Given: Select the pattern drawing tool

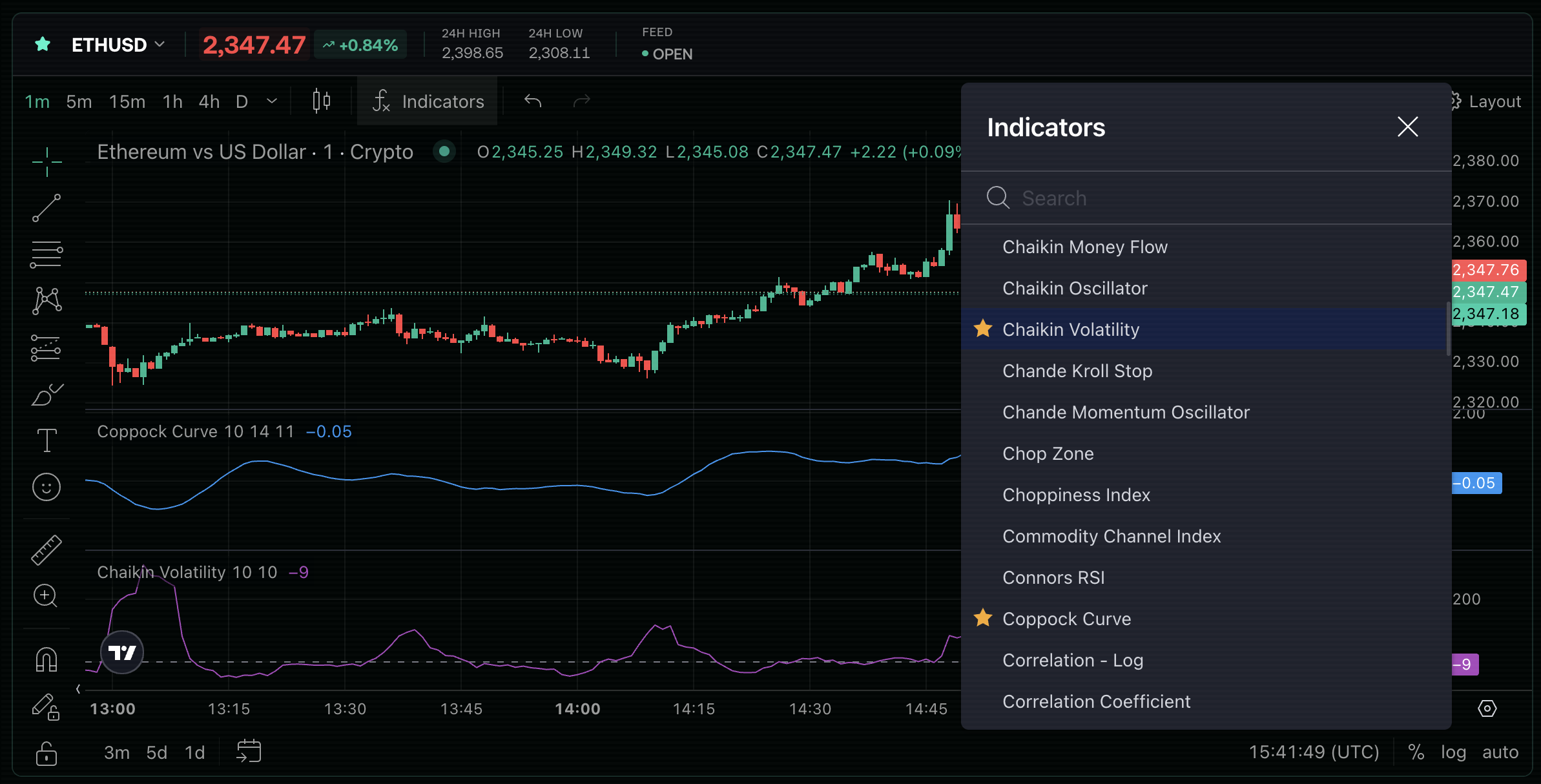Looking at the screenshot, I should click(x=47, y=301).
